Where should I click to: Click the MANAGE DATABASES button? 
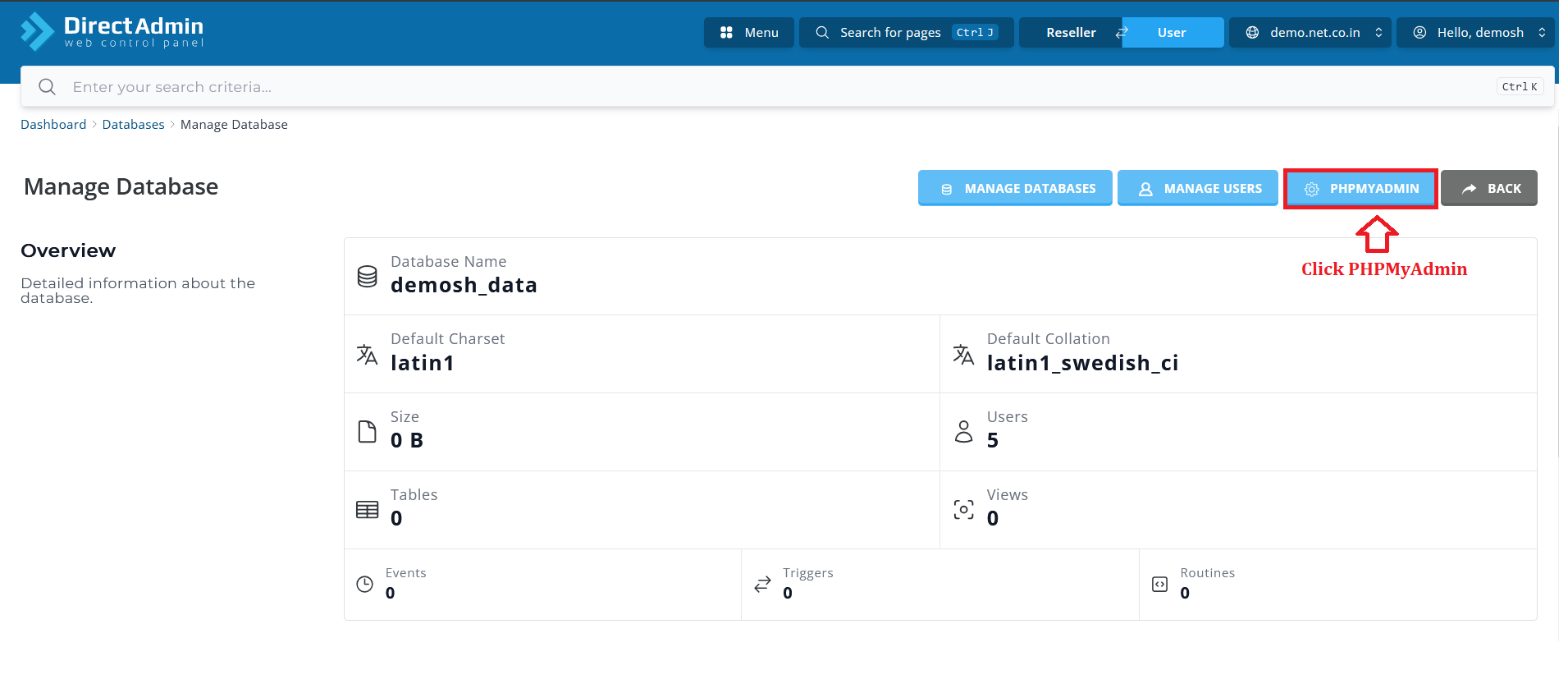click(1015, 188)
